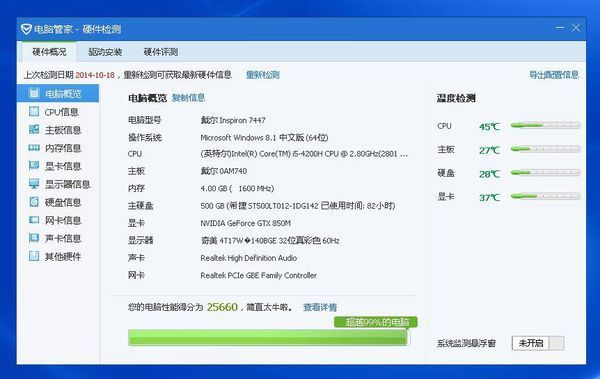
Task: Open the CPU信息 sidebar icon
Action: [34, 111]
